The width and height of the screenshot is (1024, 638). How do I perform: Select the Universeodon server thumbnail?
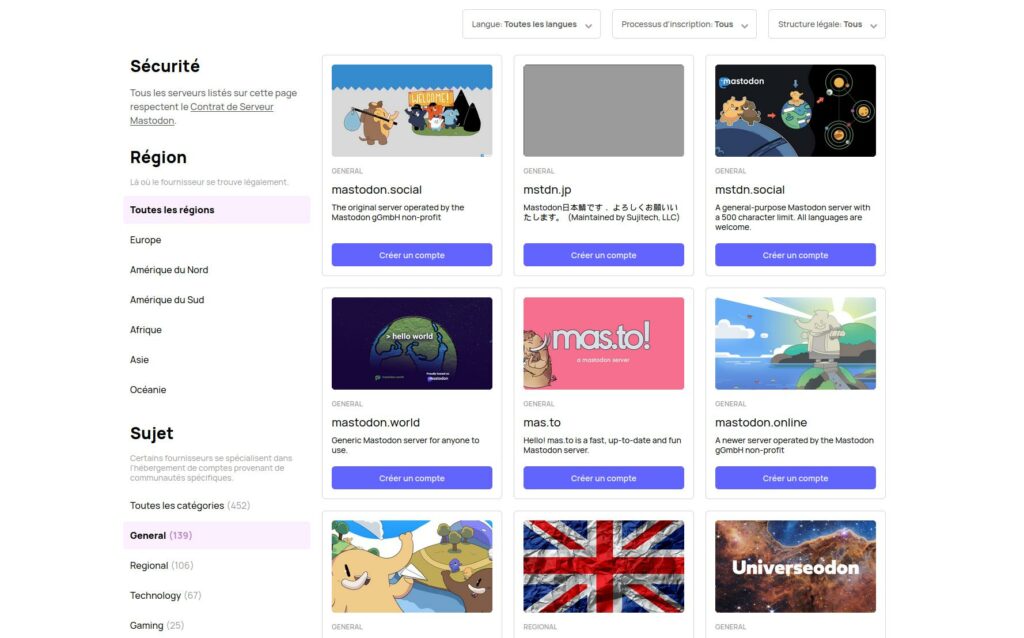point(795,566)
